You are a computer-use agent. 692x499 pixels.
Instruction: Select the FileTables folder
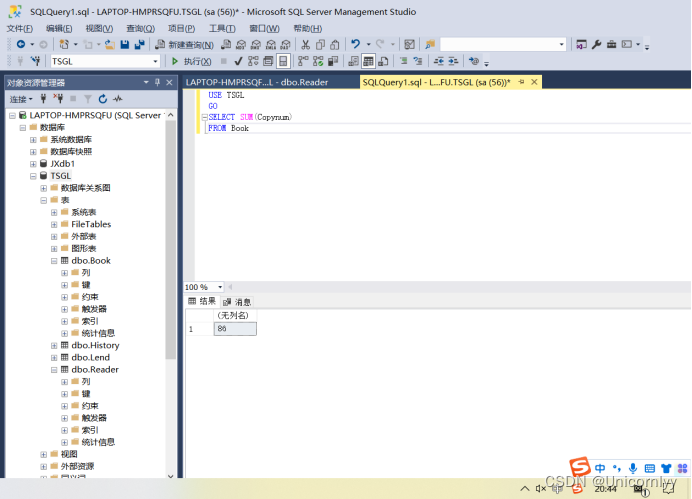pyautogui.click(x=91, y=224)
